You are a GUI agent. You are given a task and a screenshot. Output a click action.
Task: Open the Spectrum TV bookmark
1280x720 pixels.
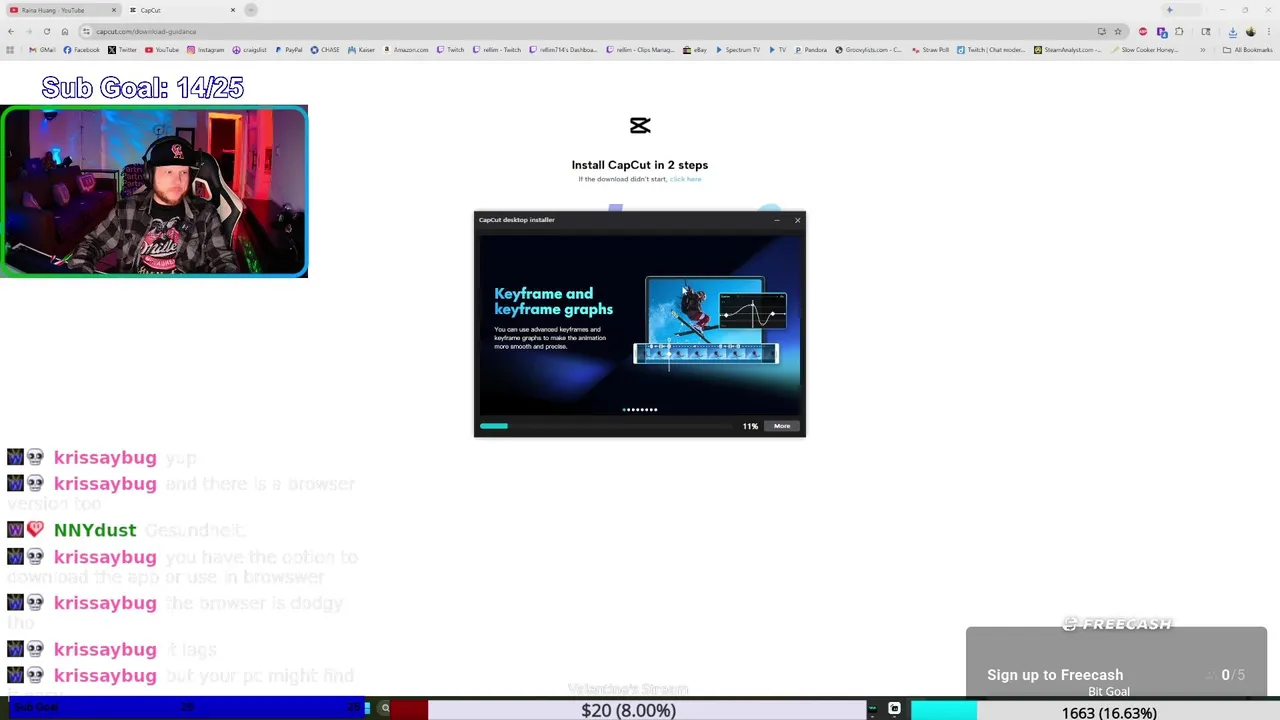(x=738, y=49)
